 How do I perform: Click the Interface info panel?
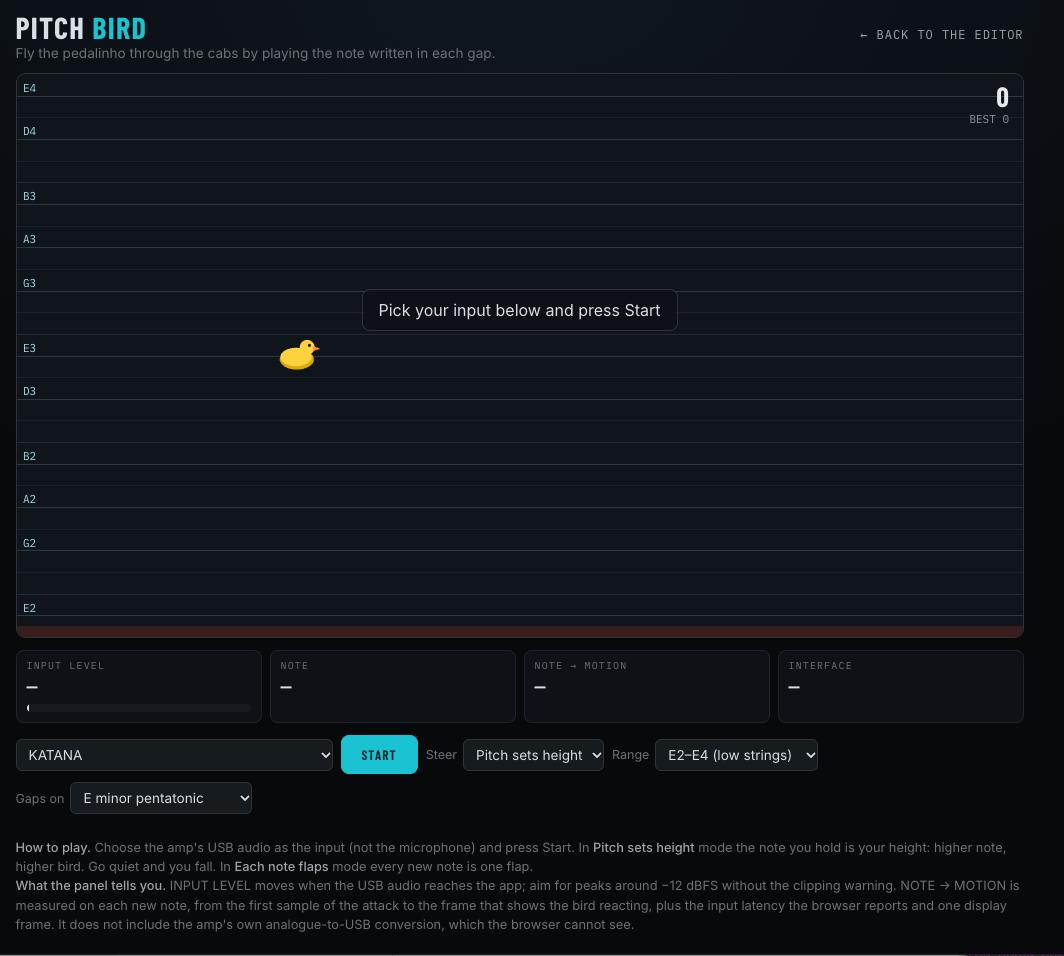900,687
